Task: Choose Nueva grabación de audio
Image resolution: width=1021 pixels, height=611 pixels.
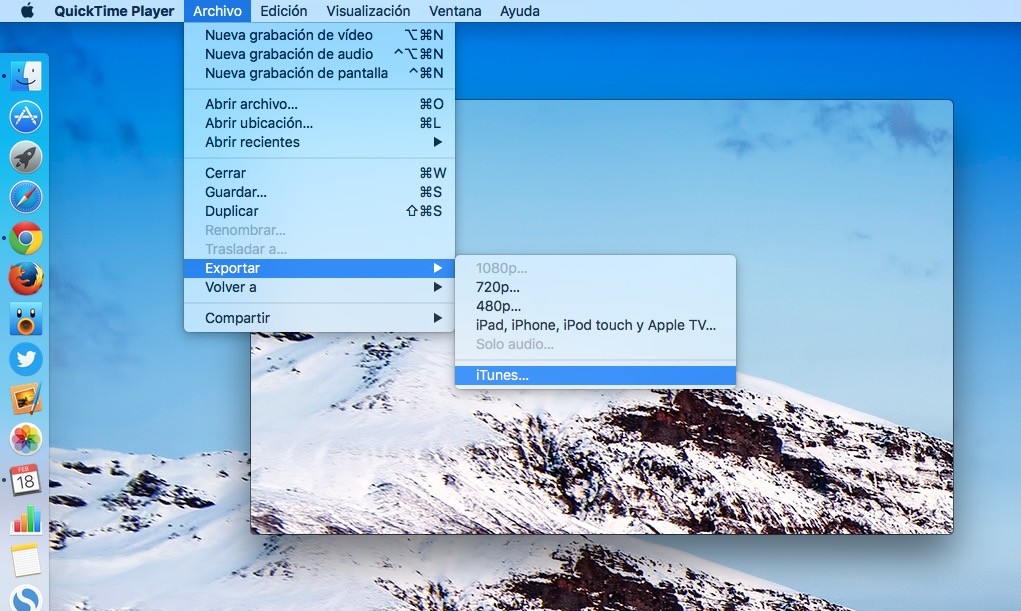Action: [319, 54]
